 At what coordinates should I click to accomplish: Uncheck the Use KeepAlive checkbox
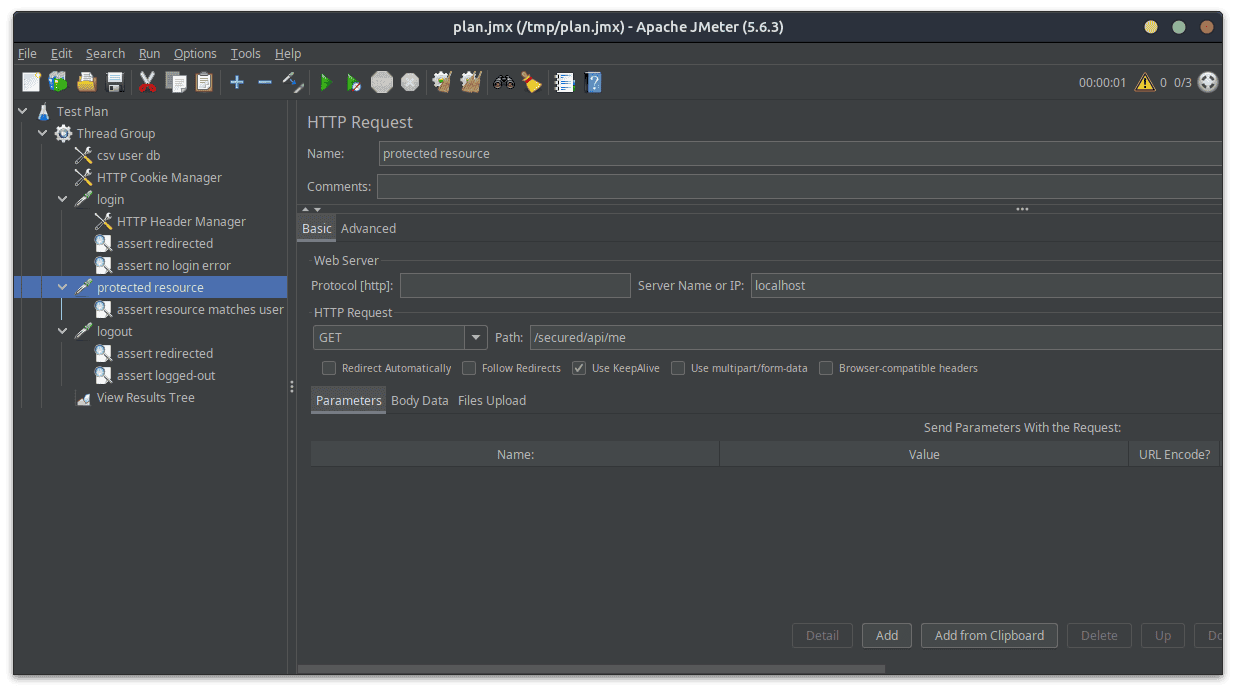click(579, 368)
